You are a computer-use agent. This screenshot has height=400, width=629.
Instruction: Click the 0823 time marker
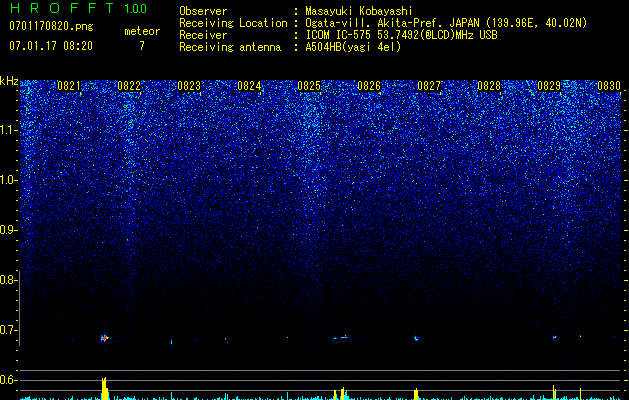(189, 86)
